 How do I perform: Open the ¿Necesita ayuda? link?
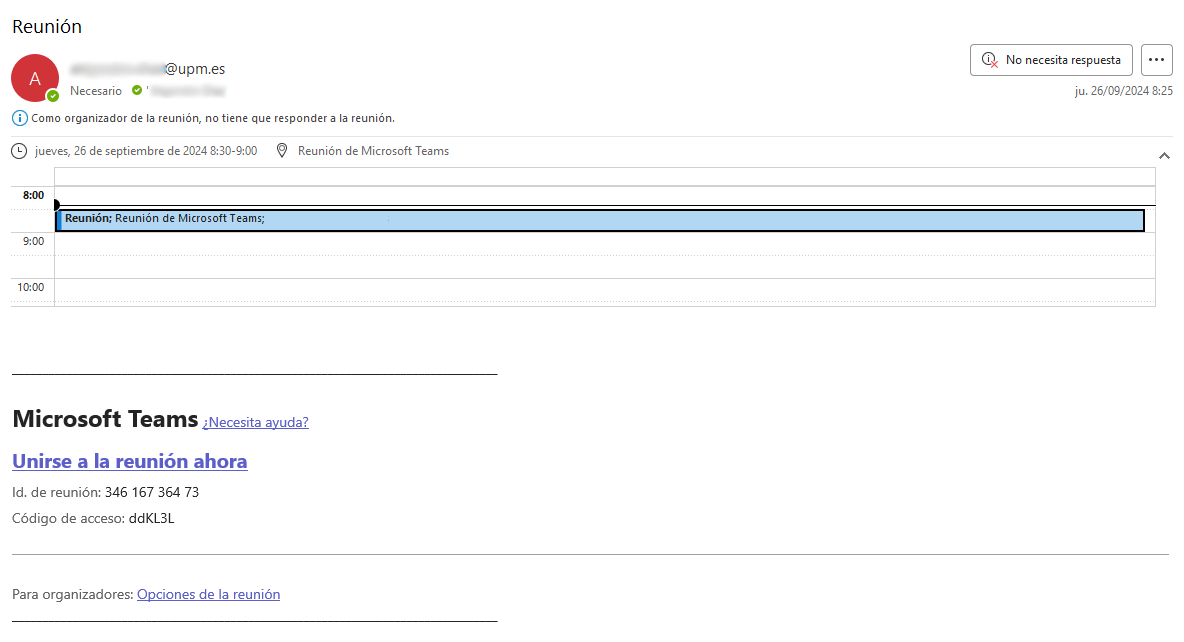click(256, 422)
